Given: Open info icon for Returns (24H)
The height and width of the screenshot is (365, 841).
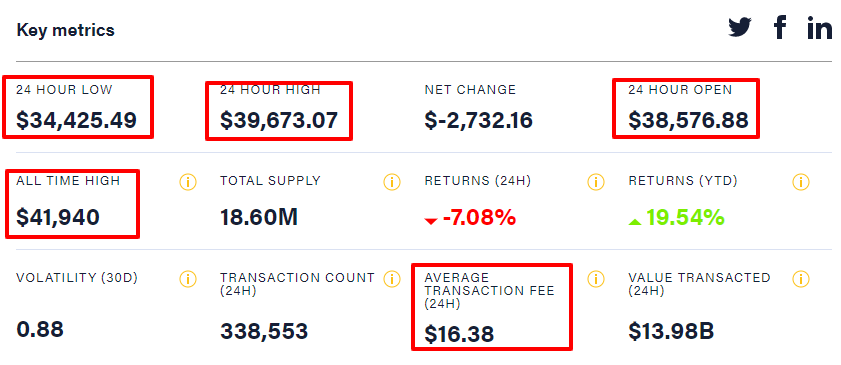Looking at the screenshot, I should tap(596, 182).
